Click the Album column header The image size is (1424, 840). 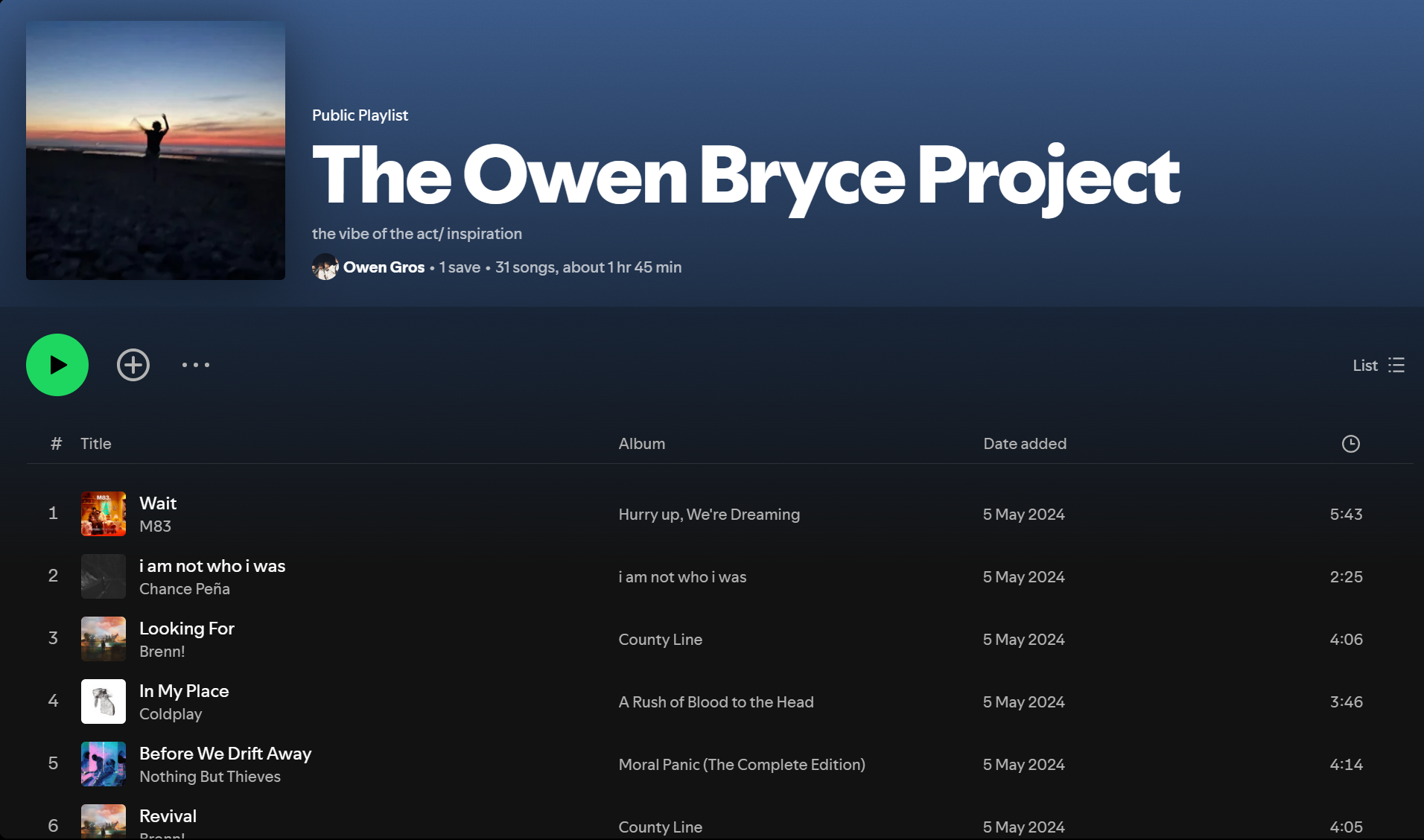642,444
